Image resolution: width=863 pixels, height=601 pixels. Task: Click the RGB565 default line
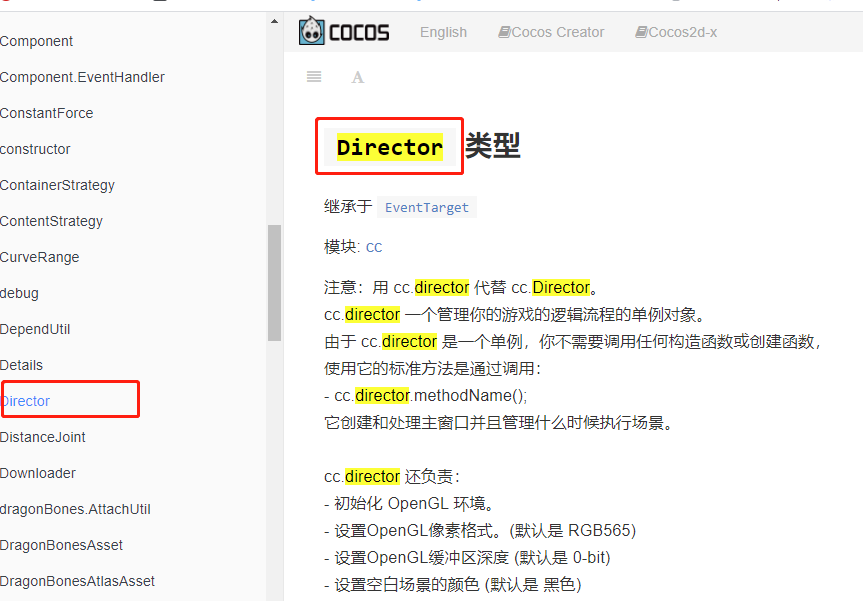coord(480,531)
